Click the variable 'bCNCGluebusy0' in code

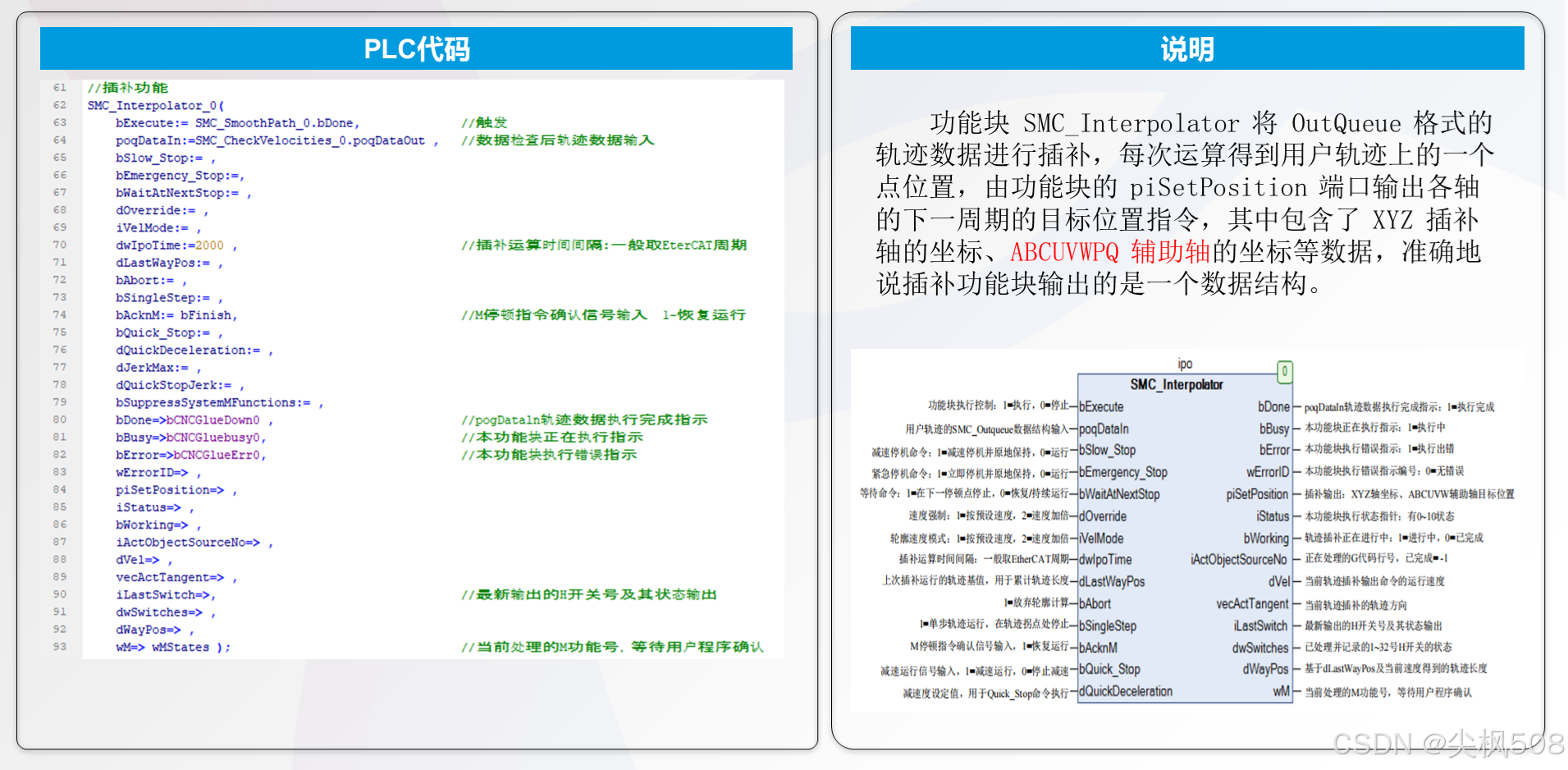[x=213, y=438]
